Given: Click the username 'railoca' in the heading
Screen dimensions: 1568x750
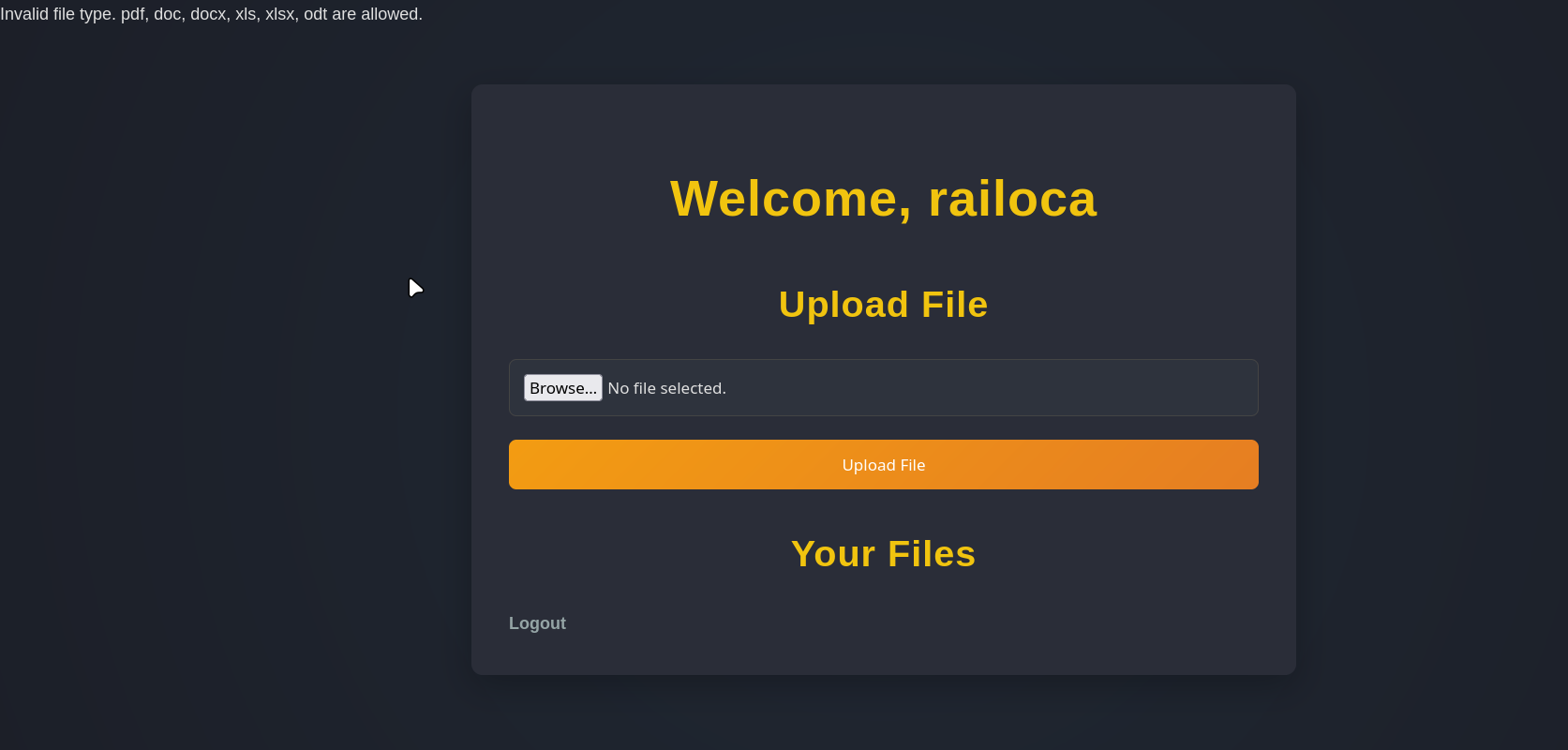Looking at the screenshot, I should tap(1012, 199).
